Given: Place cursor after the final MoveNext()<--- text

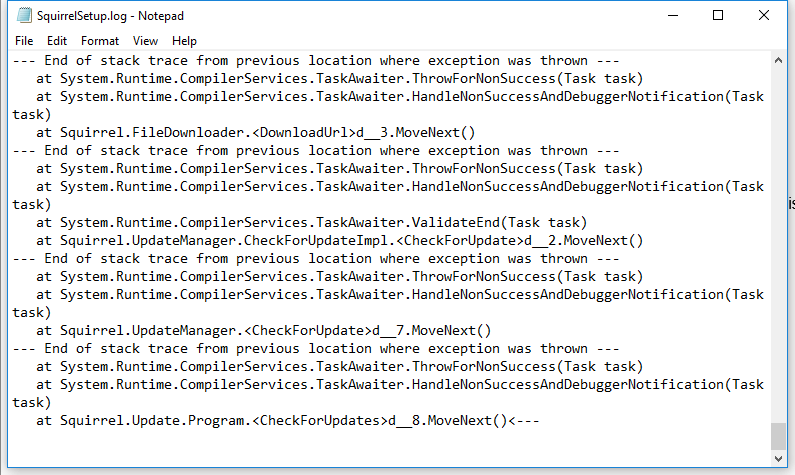Looking at the screenshot, I should [540, 421].
